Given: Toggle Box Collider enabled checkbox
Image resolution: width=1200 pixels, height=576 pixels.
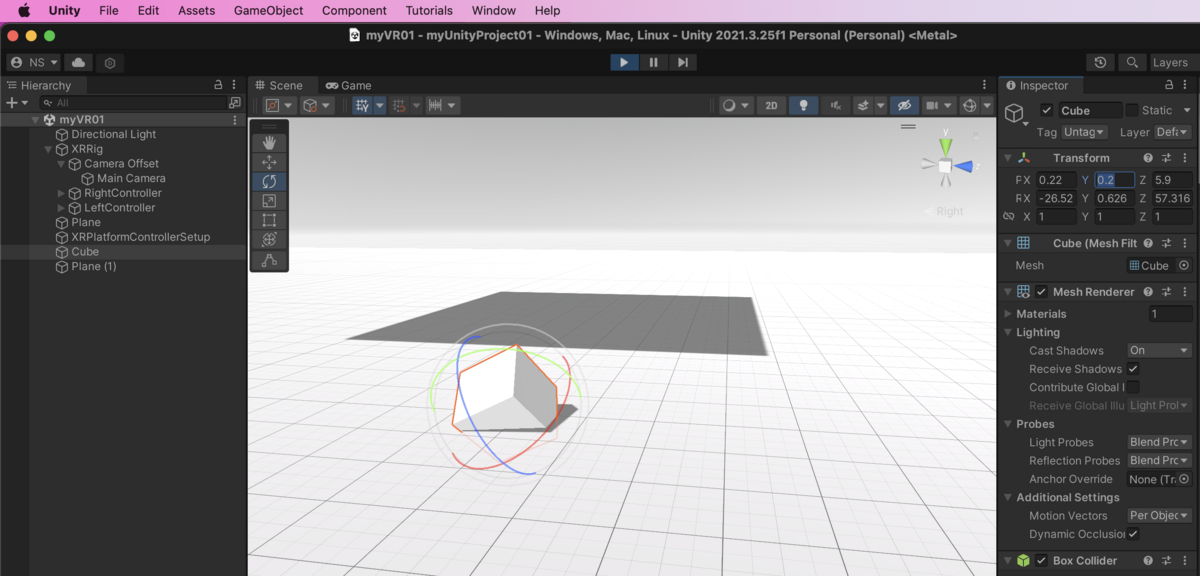Looking at the screenshot, I should tap(1041, 561).
